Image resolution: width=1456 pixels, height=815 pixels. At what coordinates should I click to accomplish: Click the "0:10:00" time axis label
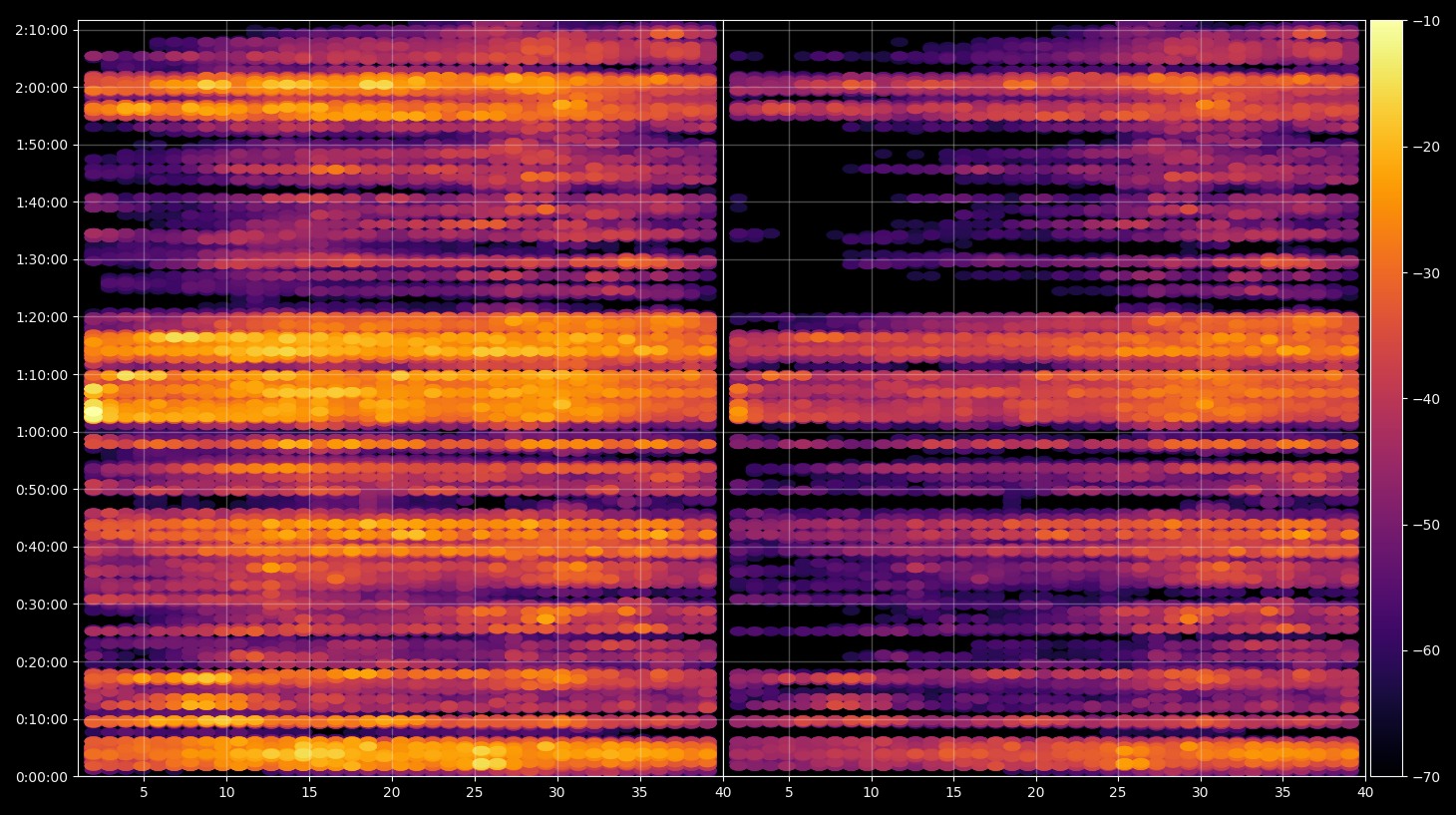coord(41,719)
